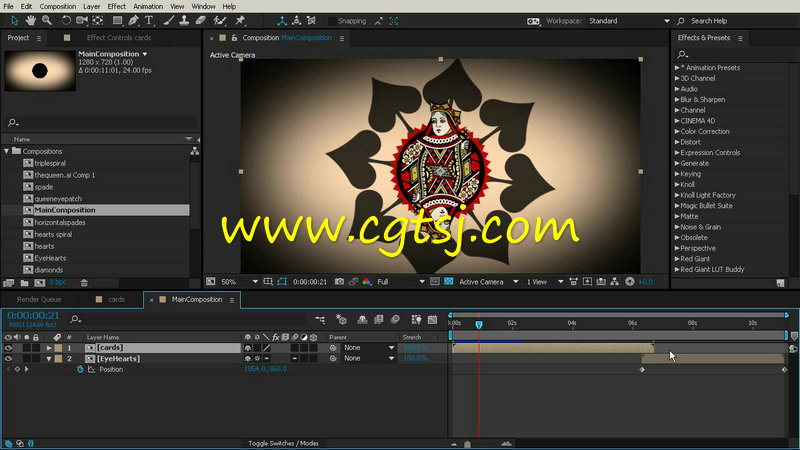This screenshot has width=800, height=450.
Task: Toggle Position stopwatch on EyeHearts layer
Action: tap(80, 369)
